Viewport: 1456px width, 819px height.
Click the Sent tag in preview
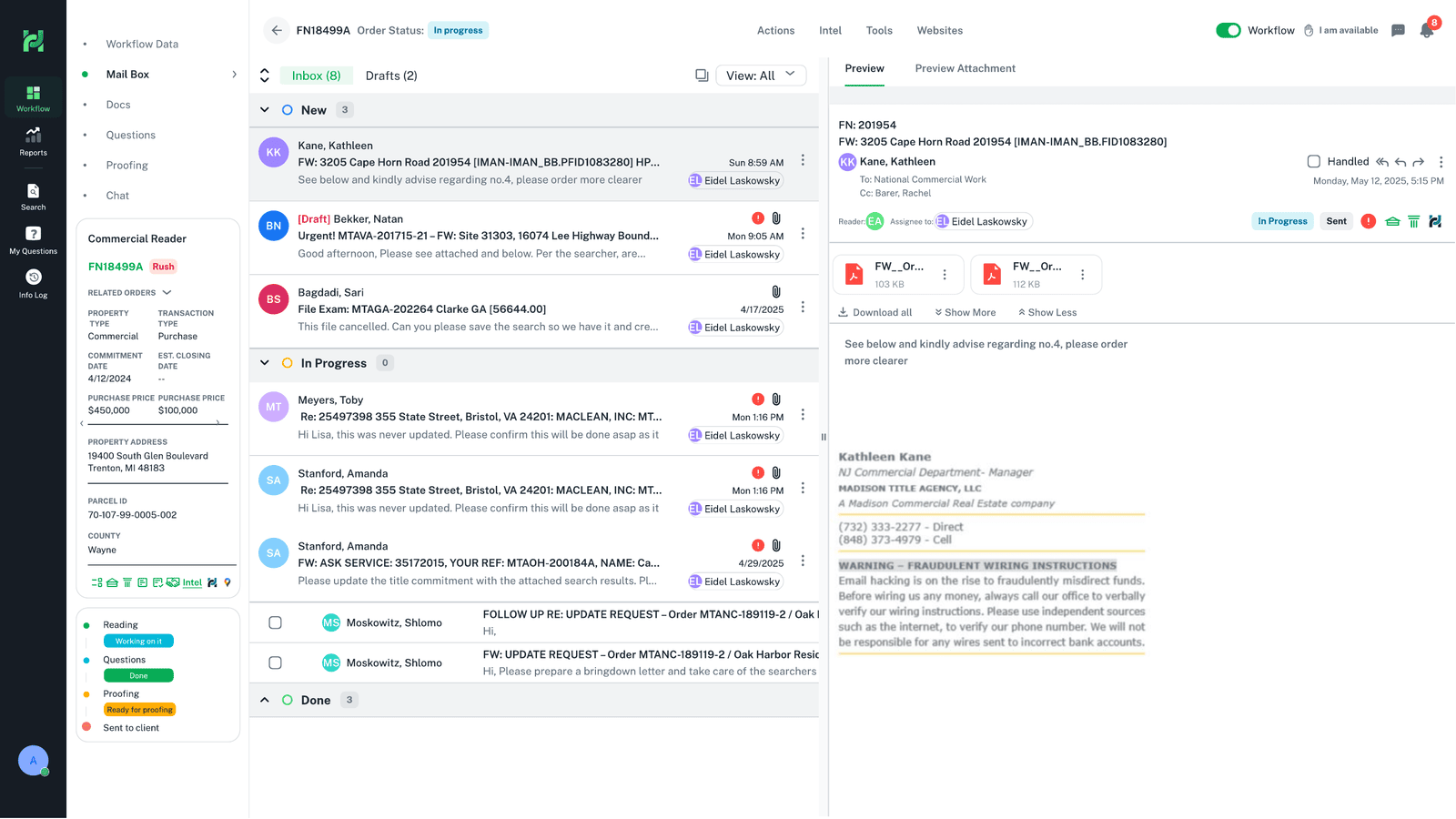[1336, 221]
